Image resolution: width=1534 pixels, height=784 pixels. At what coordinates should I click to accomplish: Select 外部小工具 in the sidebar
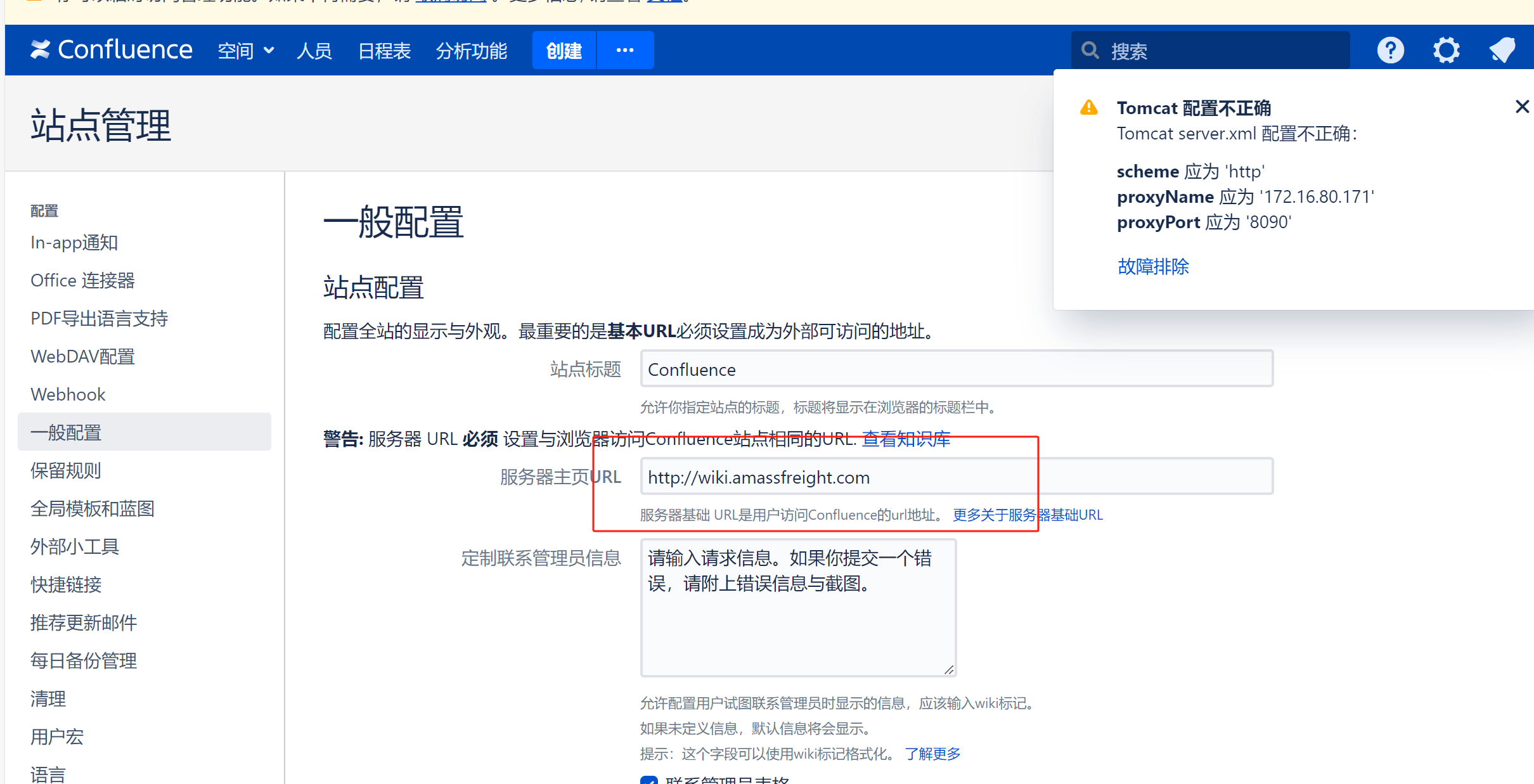click(x=75, y=547)
